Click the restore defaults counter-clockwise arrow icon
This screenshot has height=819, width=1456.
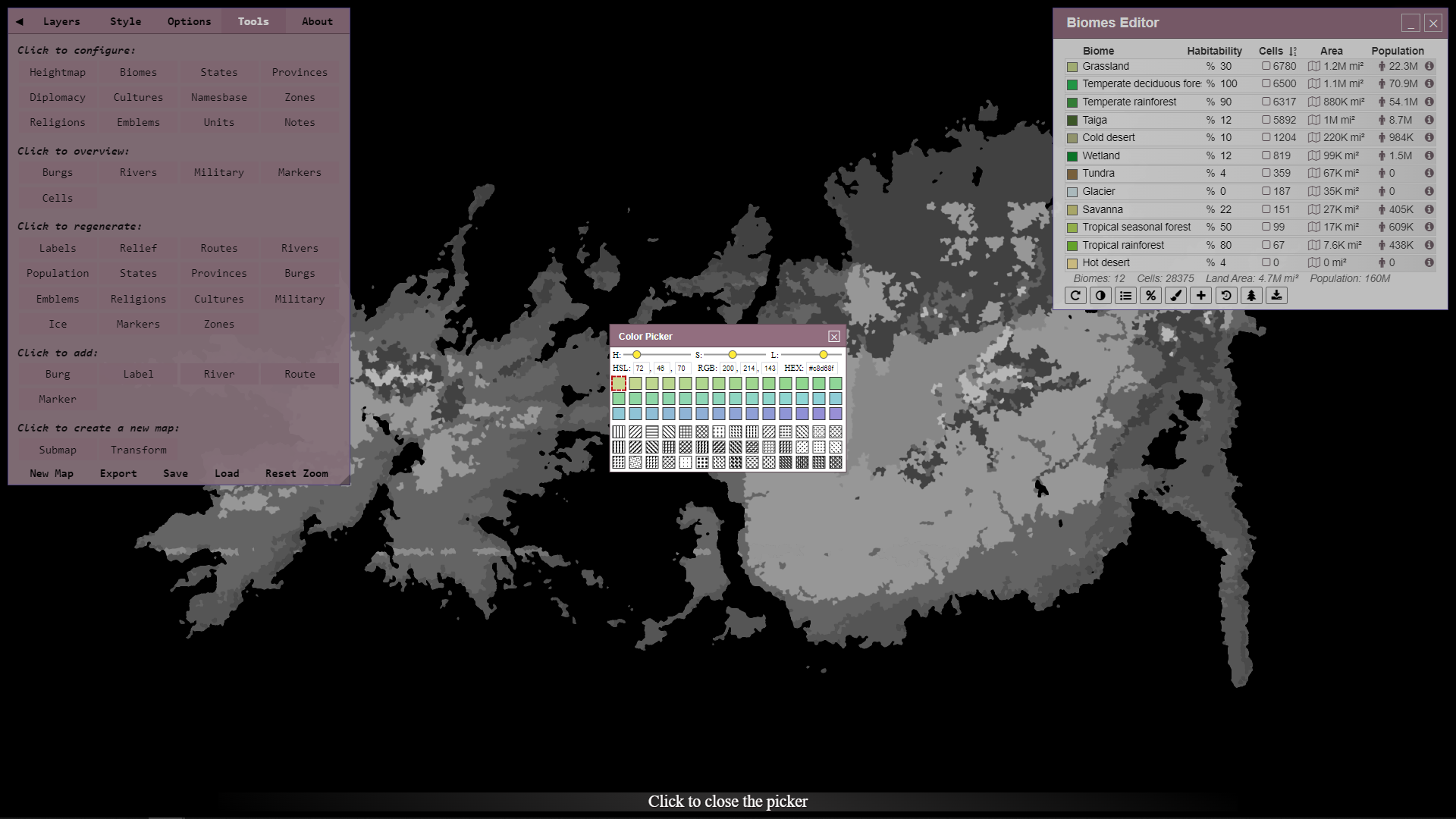click(1225, 296)
